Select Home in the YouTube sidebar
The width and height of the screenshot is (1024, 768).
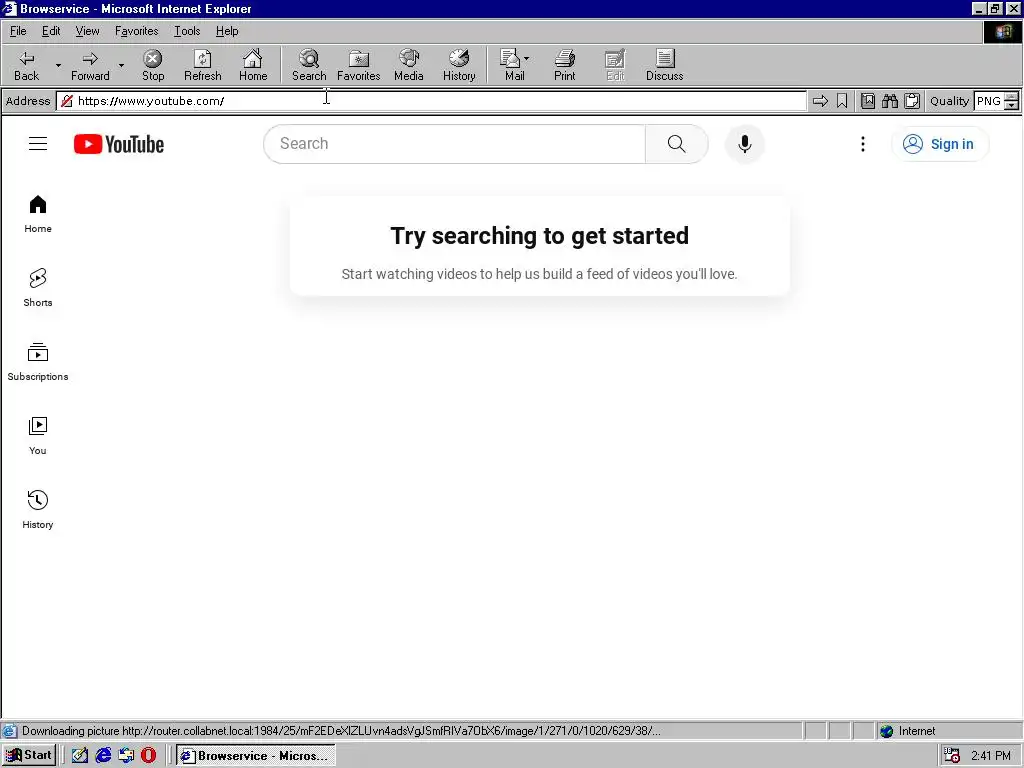click(38, 214)
